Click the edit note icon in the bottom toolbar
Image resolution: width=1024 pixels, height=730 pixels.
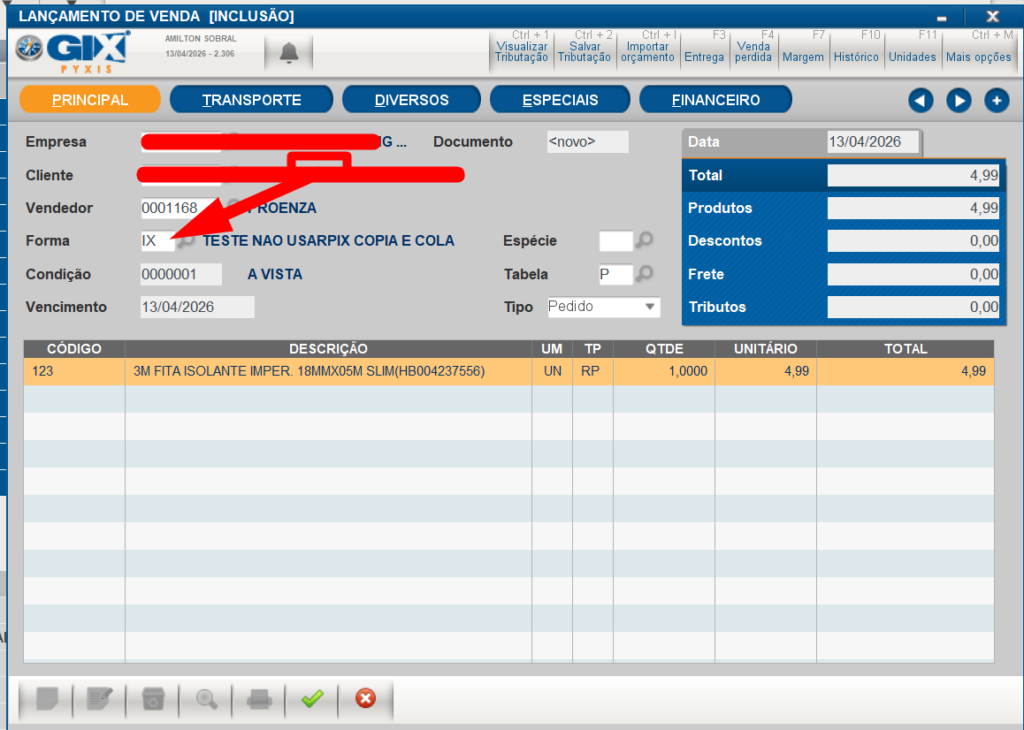(99, 699)
